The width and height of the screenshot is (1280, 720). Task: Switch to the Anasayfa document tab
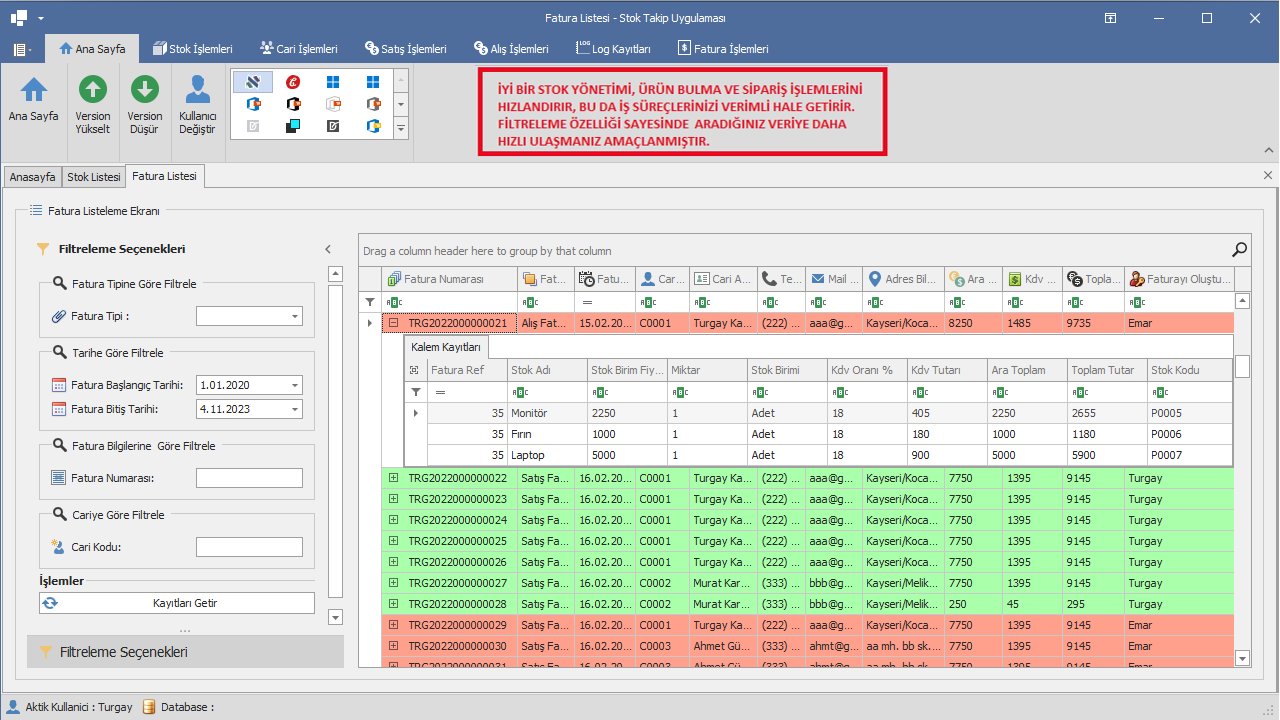click(x=32, y=177)
